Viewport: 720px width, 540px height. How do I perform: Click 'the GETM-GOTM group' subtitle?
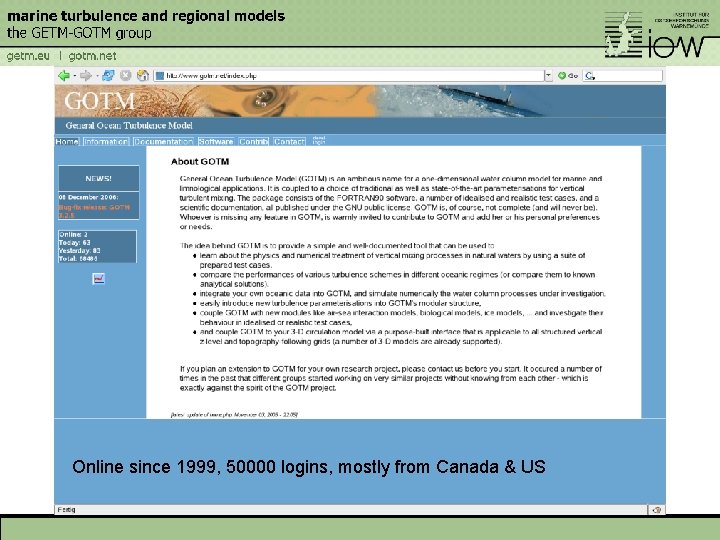(79, 33)
